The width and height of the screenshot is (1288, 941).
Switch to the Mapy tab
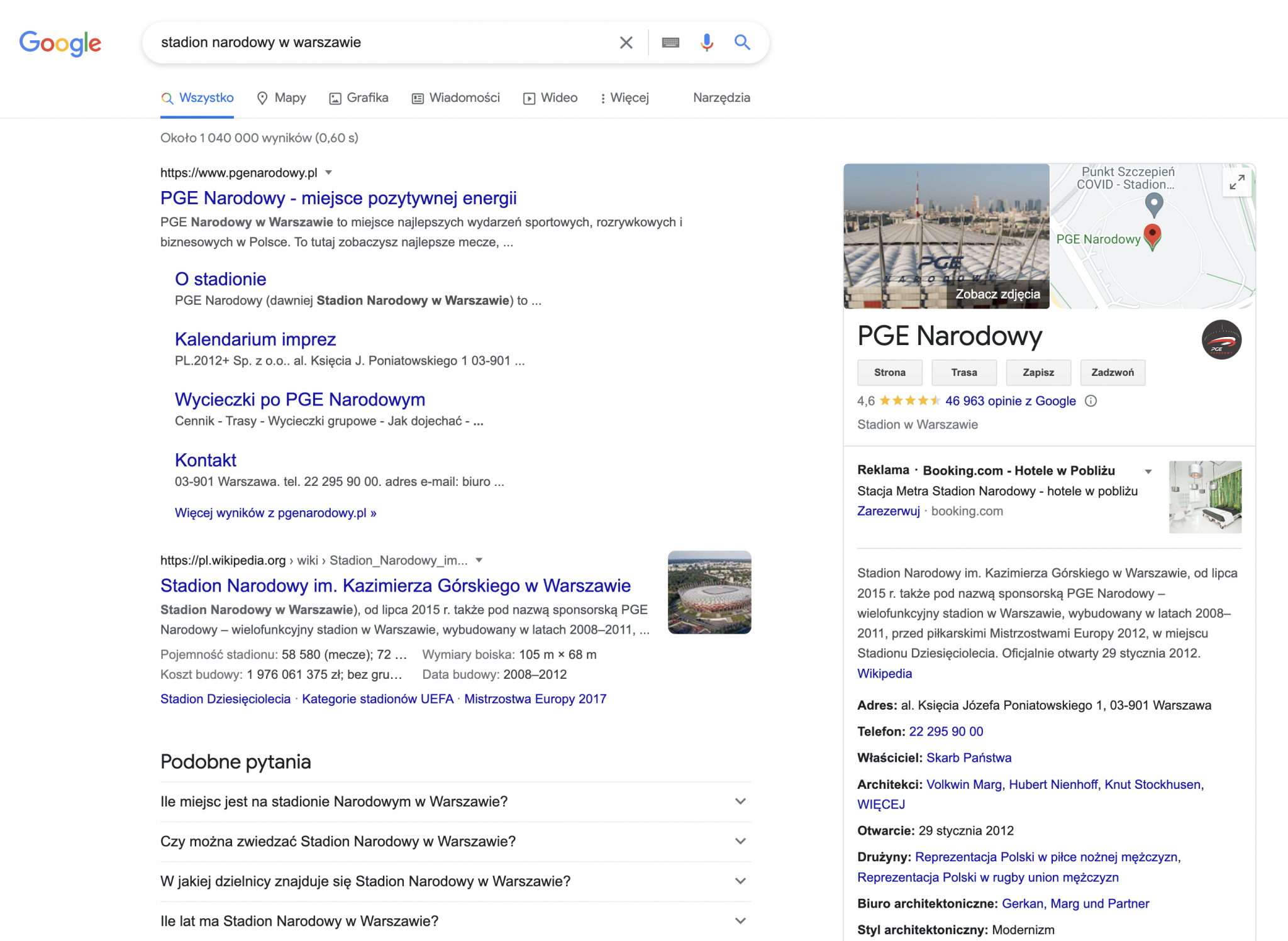(x=281, y=98)
